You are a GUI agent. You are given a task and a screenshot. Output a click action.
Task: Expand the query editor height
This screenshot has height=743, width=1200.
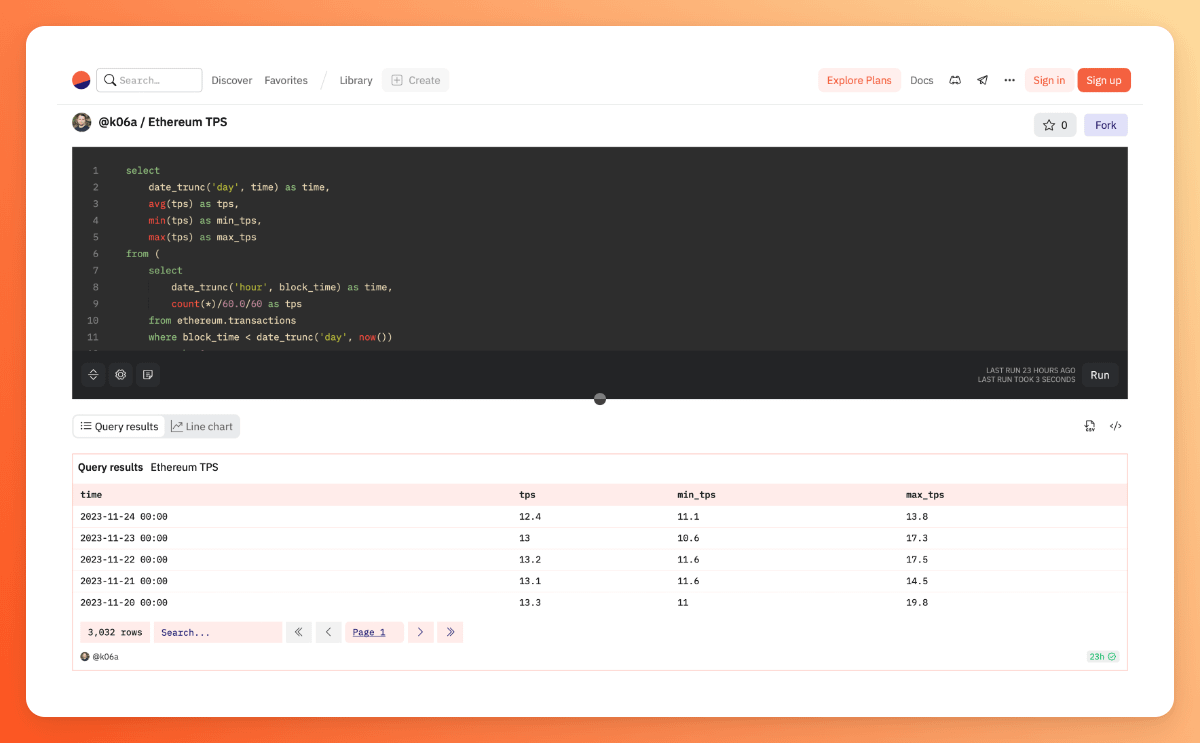pos(93,375)
